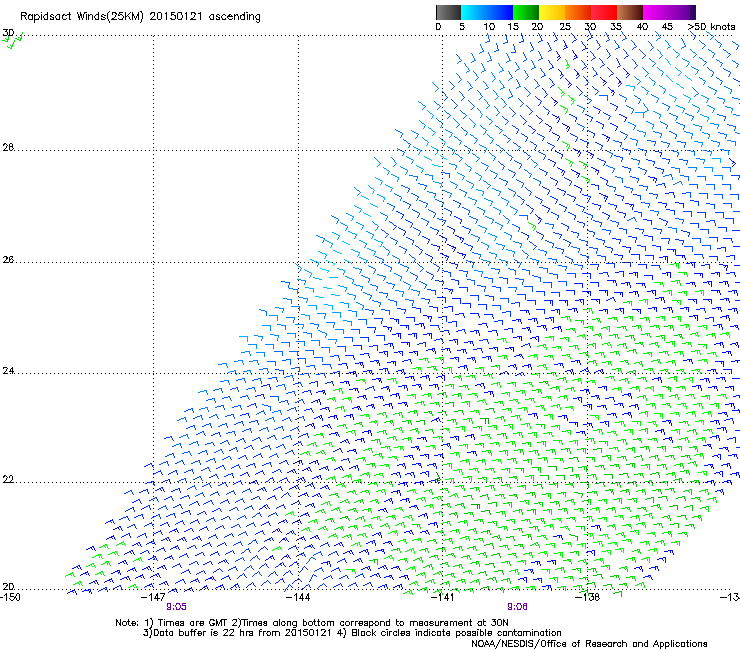Image resolution: width=740 pixels, height=650 pixels.
Task: Select the magenta 40-45 knots legend swatch
Action: click(x=656, y=12)
